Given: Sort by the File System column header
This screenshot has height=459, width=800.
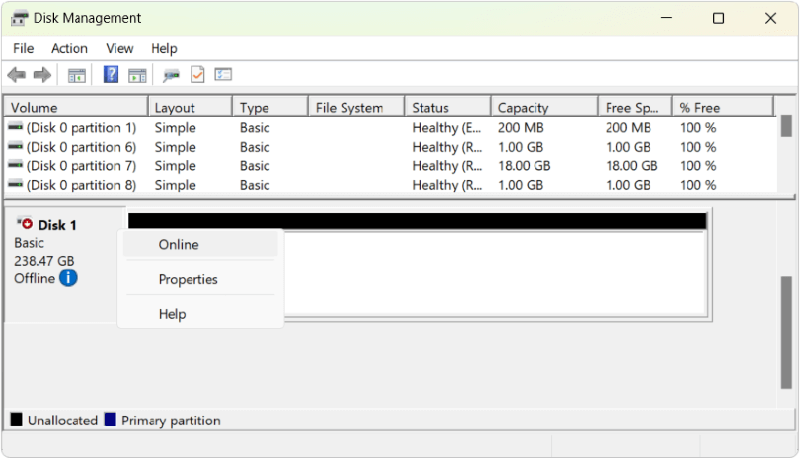Looking at the screenshot, I should click(349, 108).
